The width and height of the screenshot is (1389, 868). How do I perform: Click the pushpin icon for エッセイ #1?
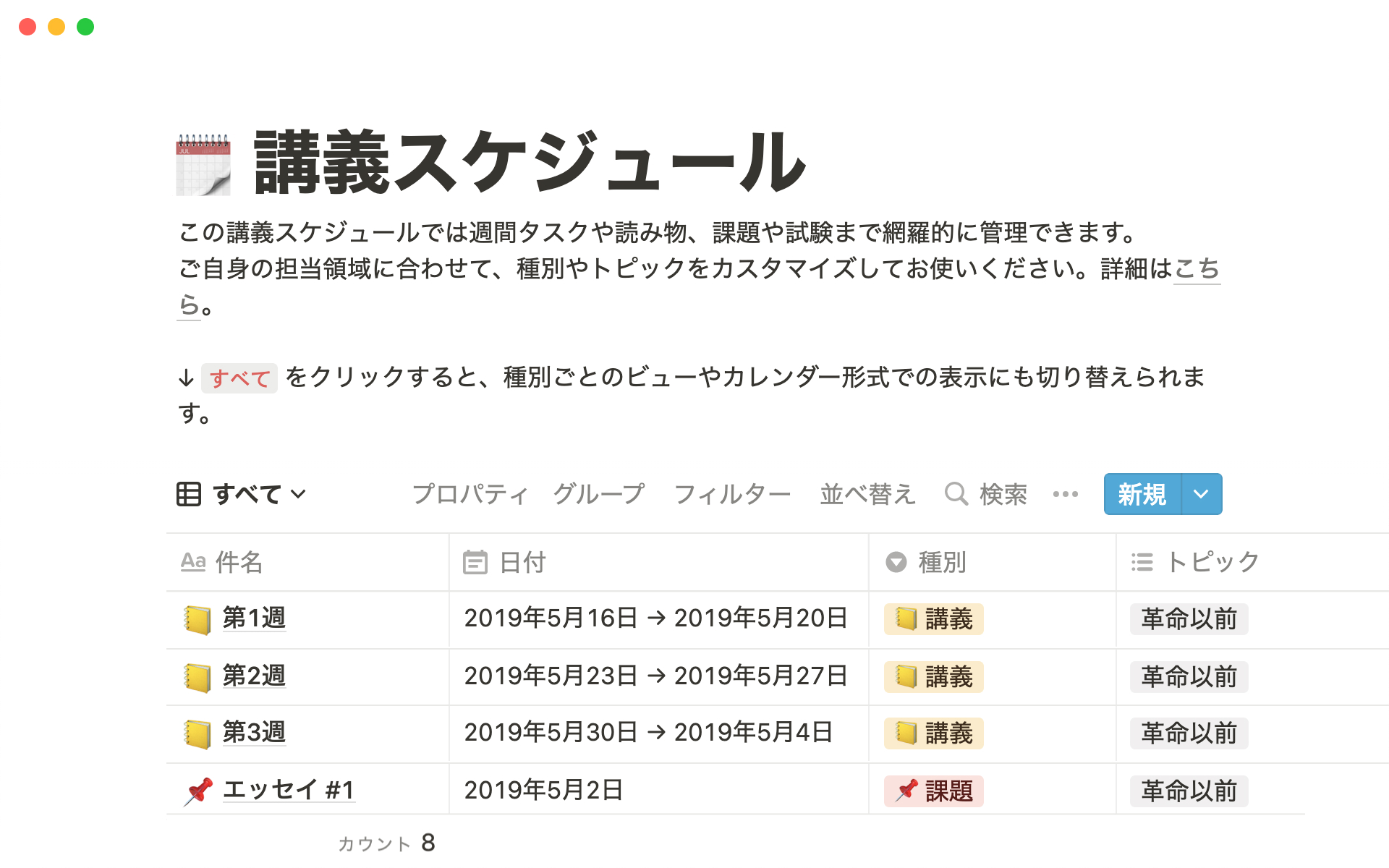click(x=198, y=791)
